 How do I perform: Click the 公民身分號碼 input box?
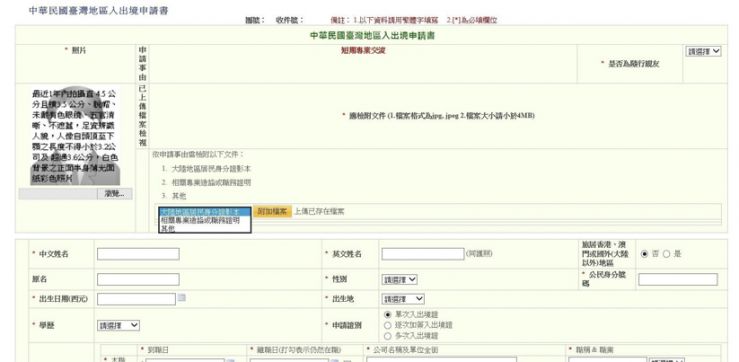point(678,280)
